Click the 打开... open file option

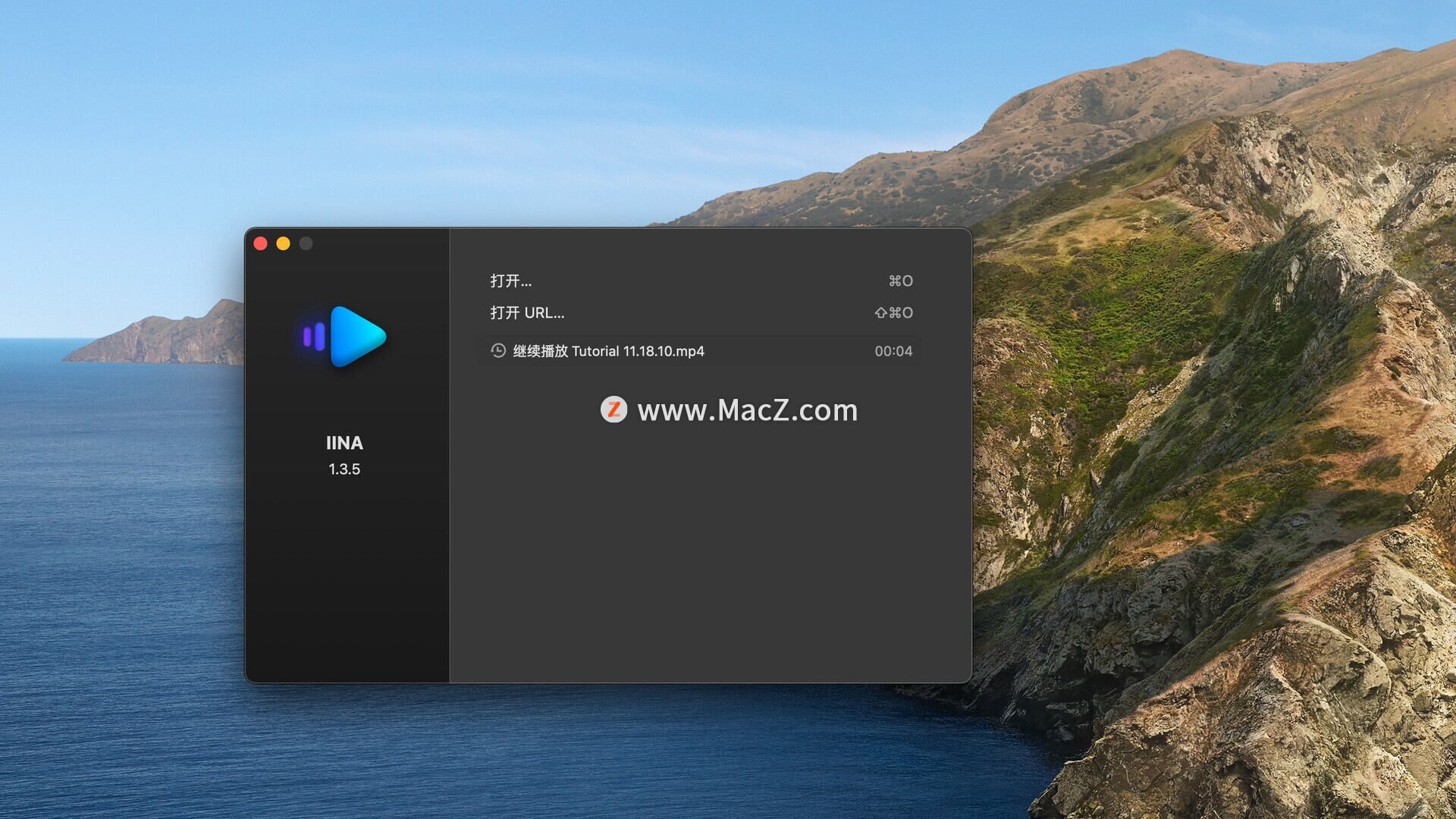511,281
